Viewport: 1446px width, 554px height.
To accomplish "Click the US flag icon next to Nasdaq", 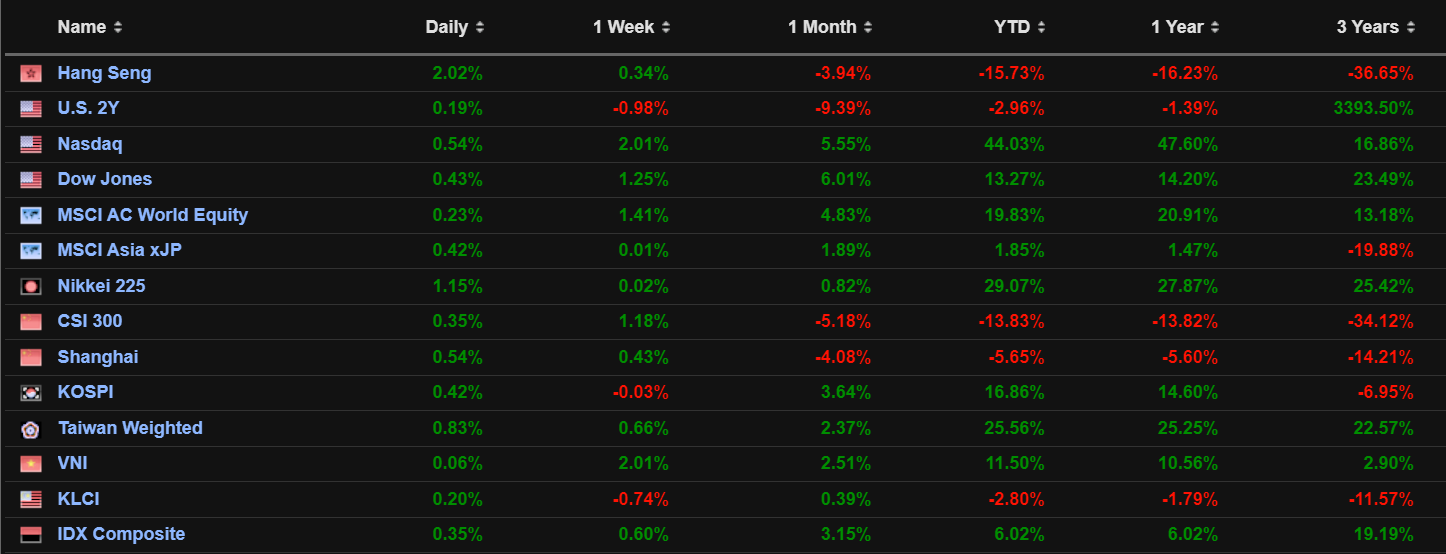I will [x=31, y=145].
